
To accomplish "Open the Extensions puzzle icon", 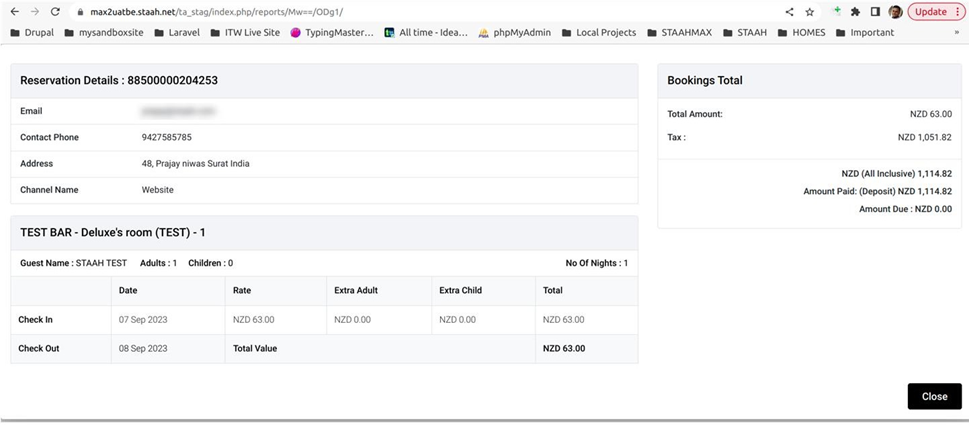I will click(856, 12).
